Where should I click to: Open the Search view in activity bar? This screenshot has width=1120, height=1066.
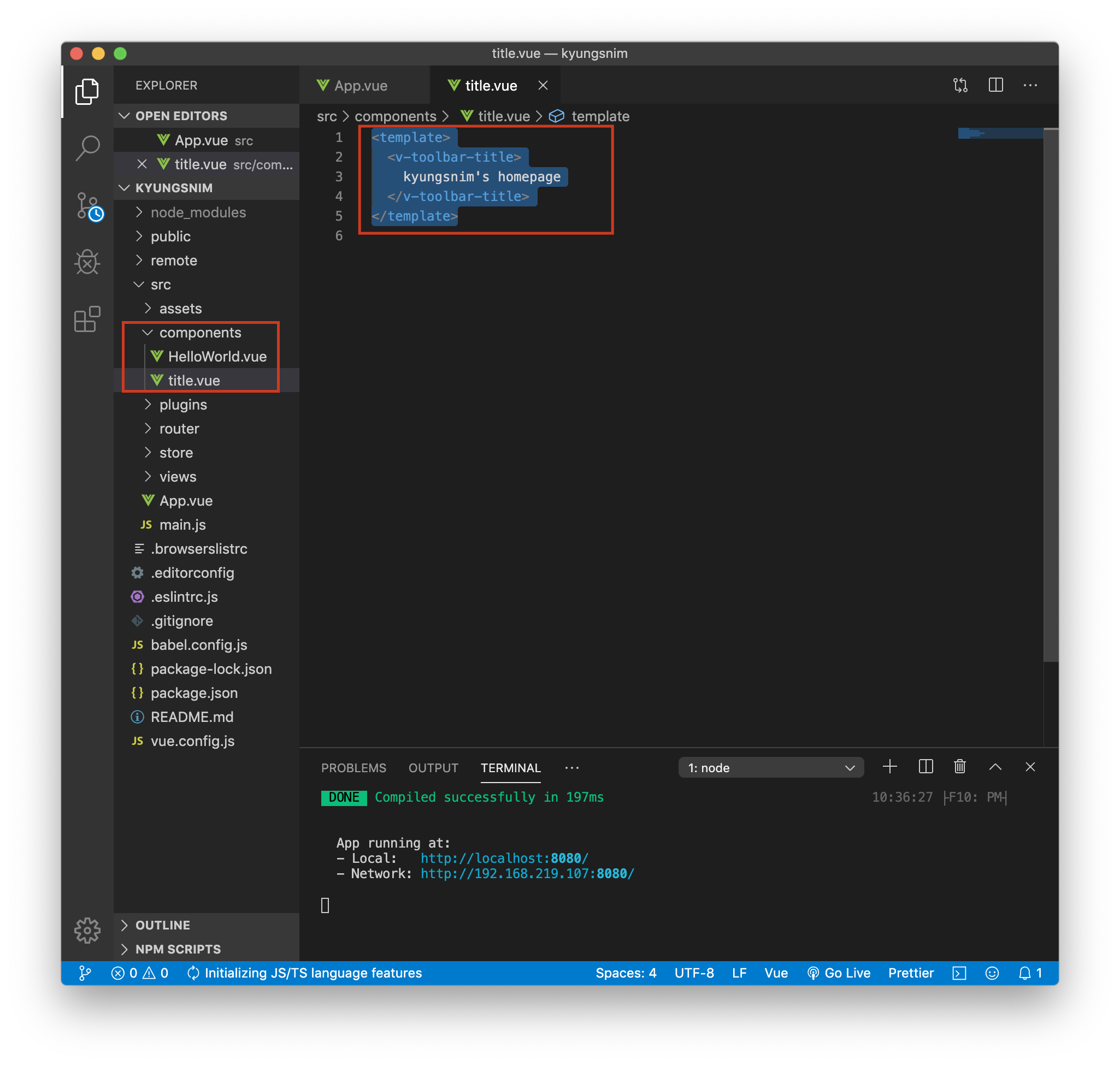[87, 149]
